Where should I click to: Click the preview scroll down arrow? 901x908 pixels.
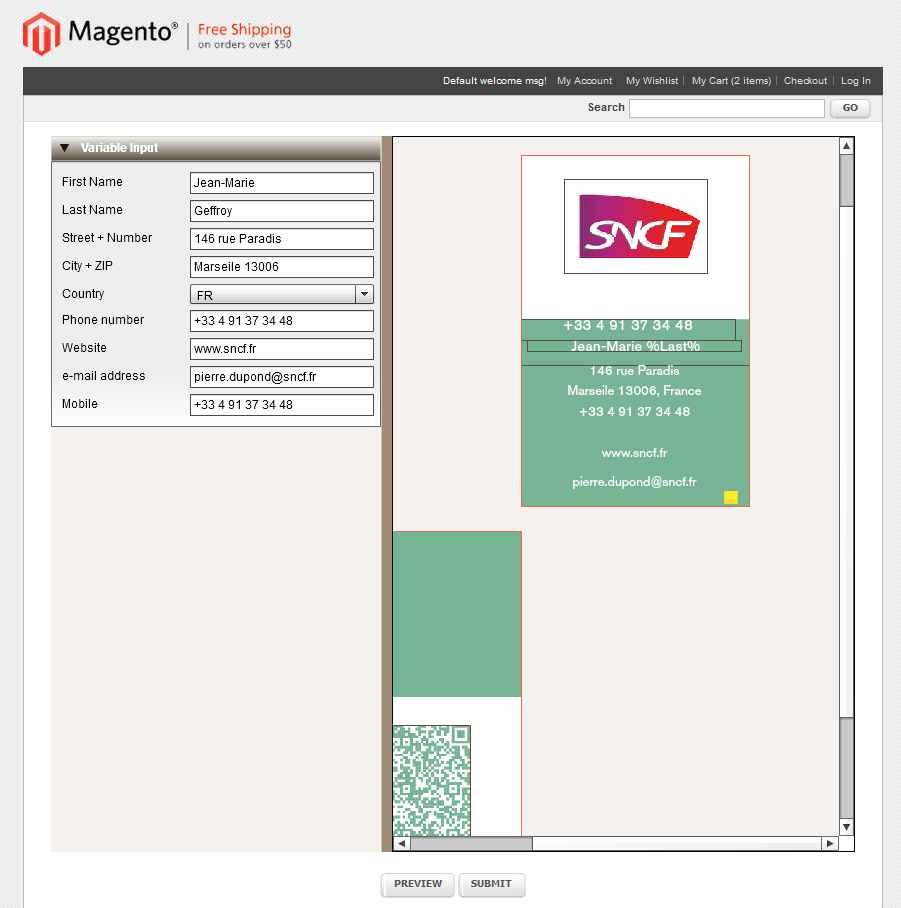[847, 828]
